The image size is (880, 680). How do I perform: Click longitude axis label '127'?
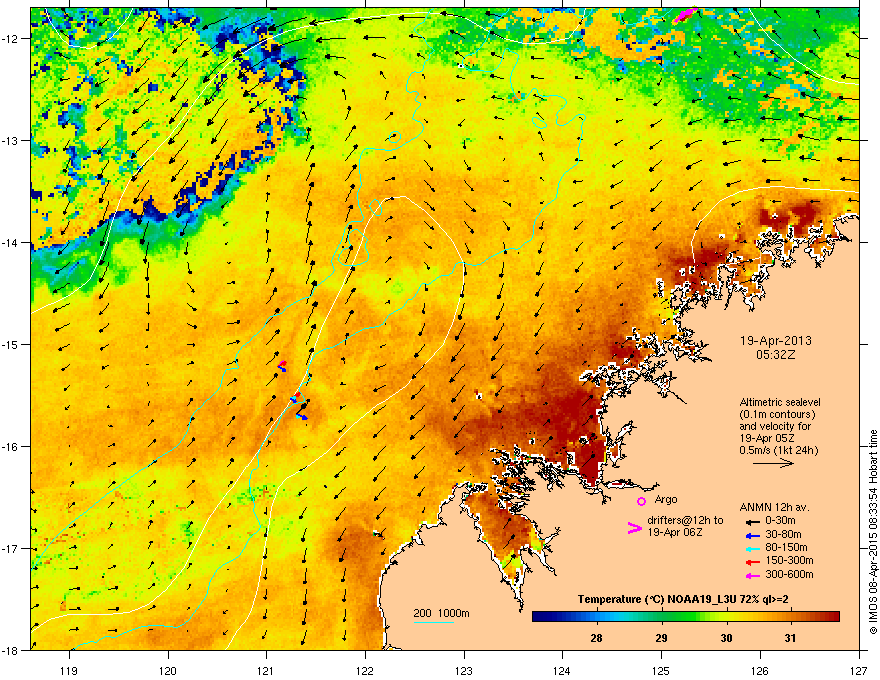pyautogui.click(x=859, y=670)
